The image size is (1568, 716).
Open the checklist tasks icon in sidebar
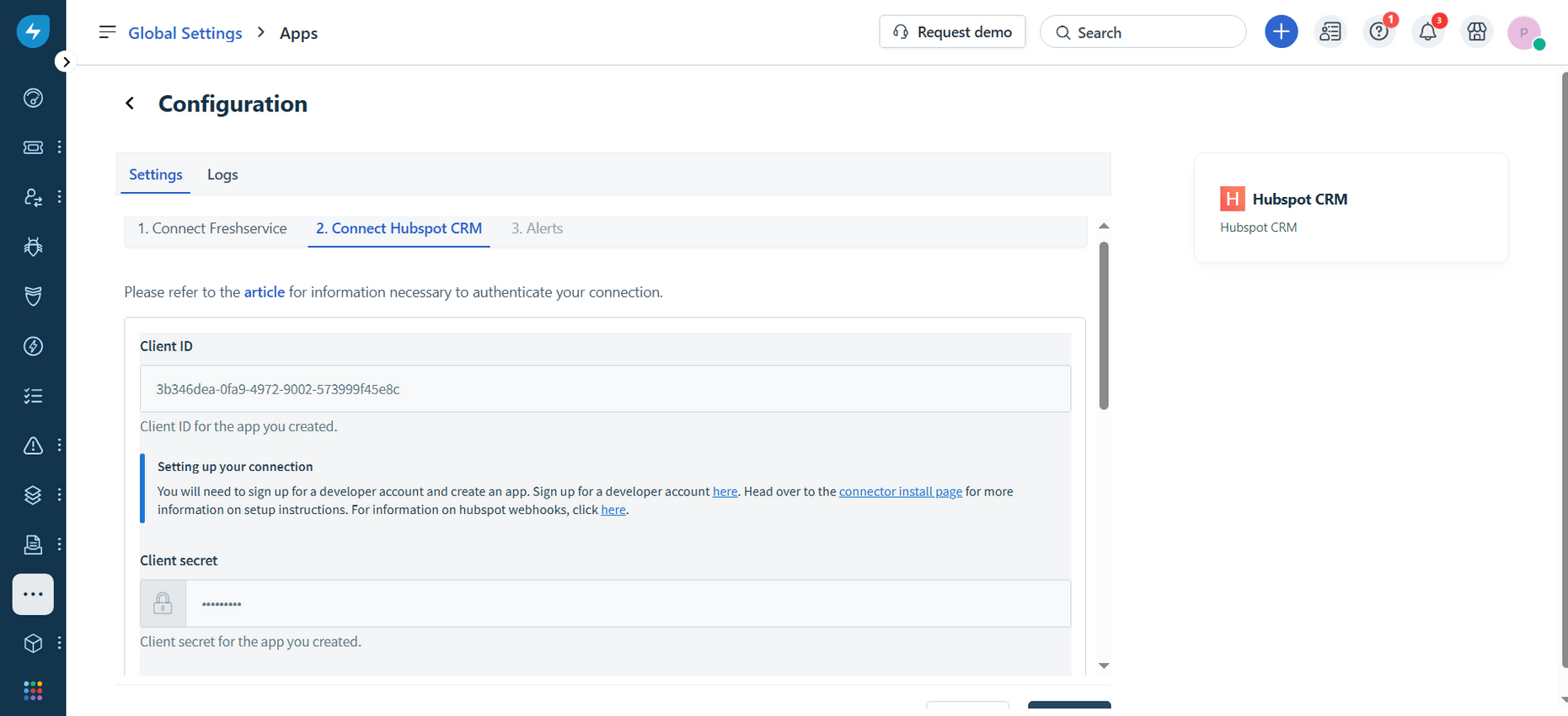(x=33, y=396)
